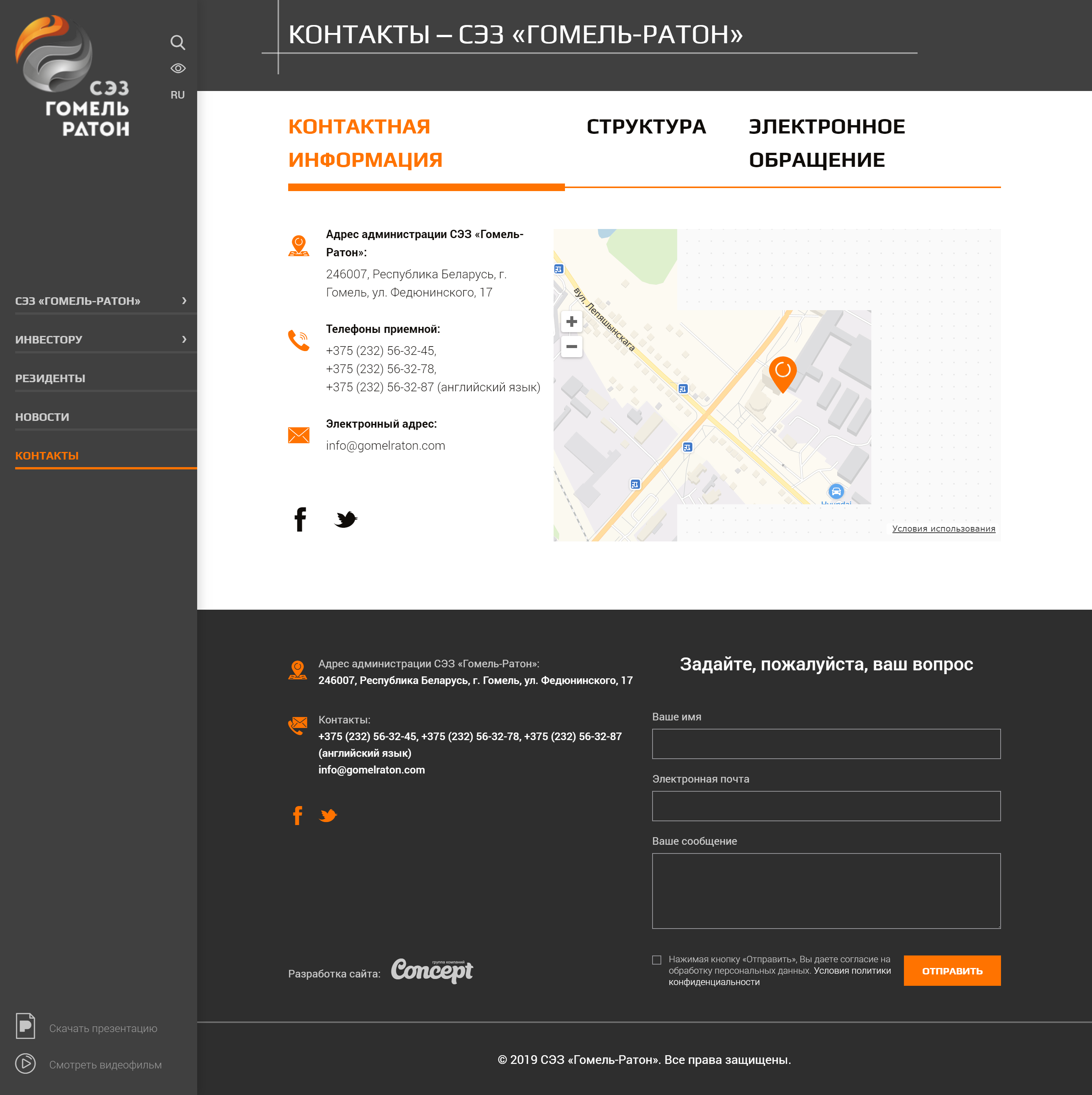Viewport: 1092px width, 1095px height.
Task: Click the © 2019 СЭЗ «Гомель-Ратон» copyright text
Action: click(x=644, y=1060)
